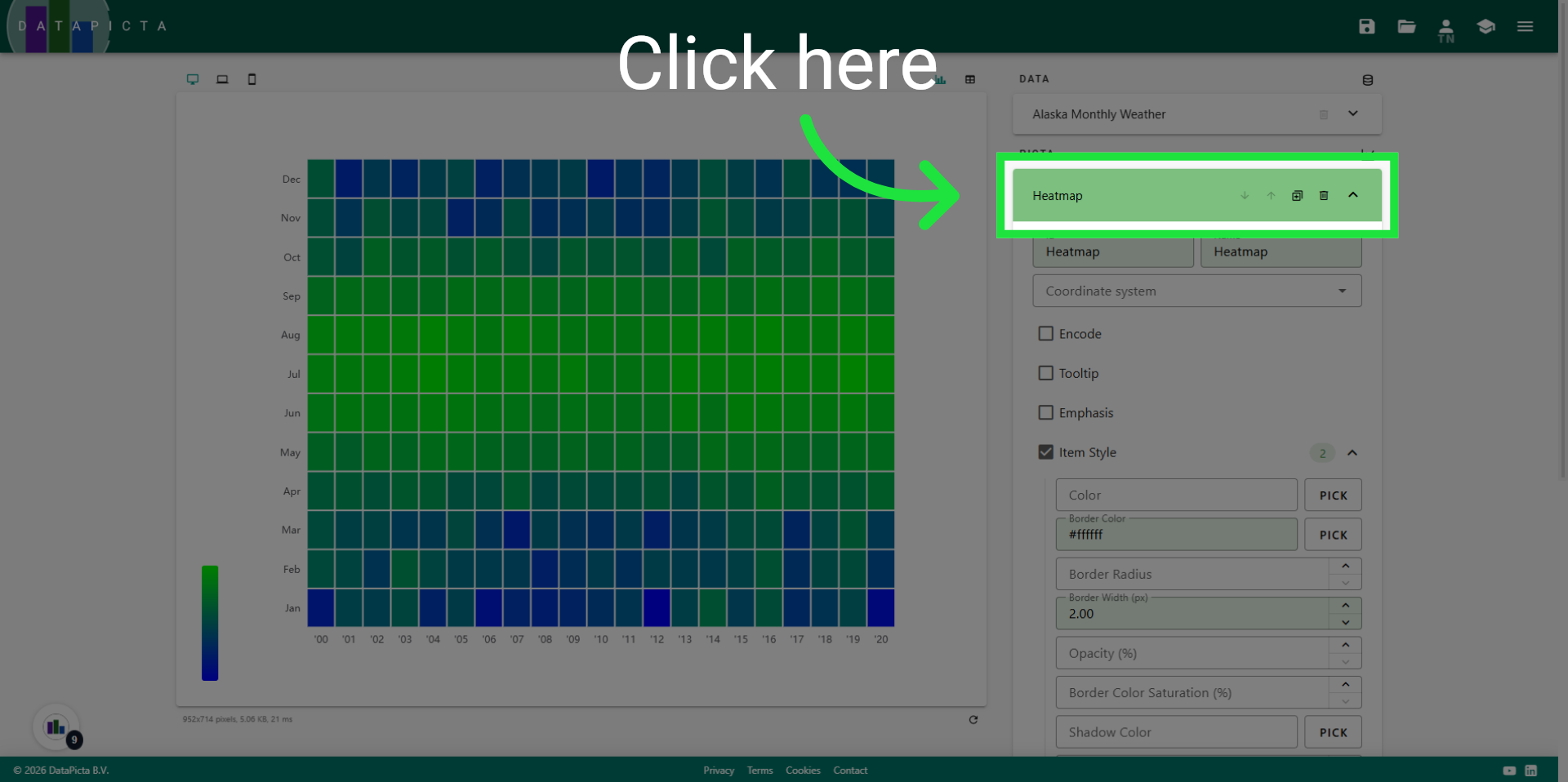The width and height of the screenshot is (1568, 782).
Task: Click the database icon next to DATA
Action: pos(1367,80)
